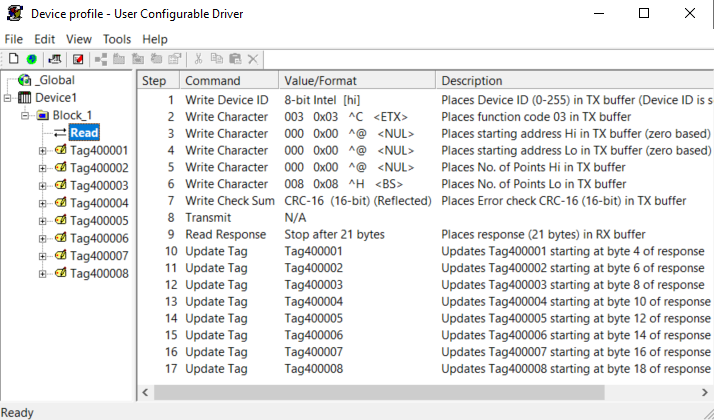Click the green globe toolbar icon
This screenshot has height=420, width=714.
(31, 59)
